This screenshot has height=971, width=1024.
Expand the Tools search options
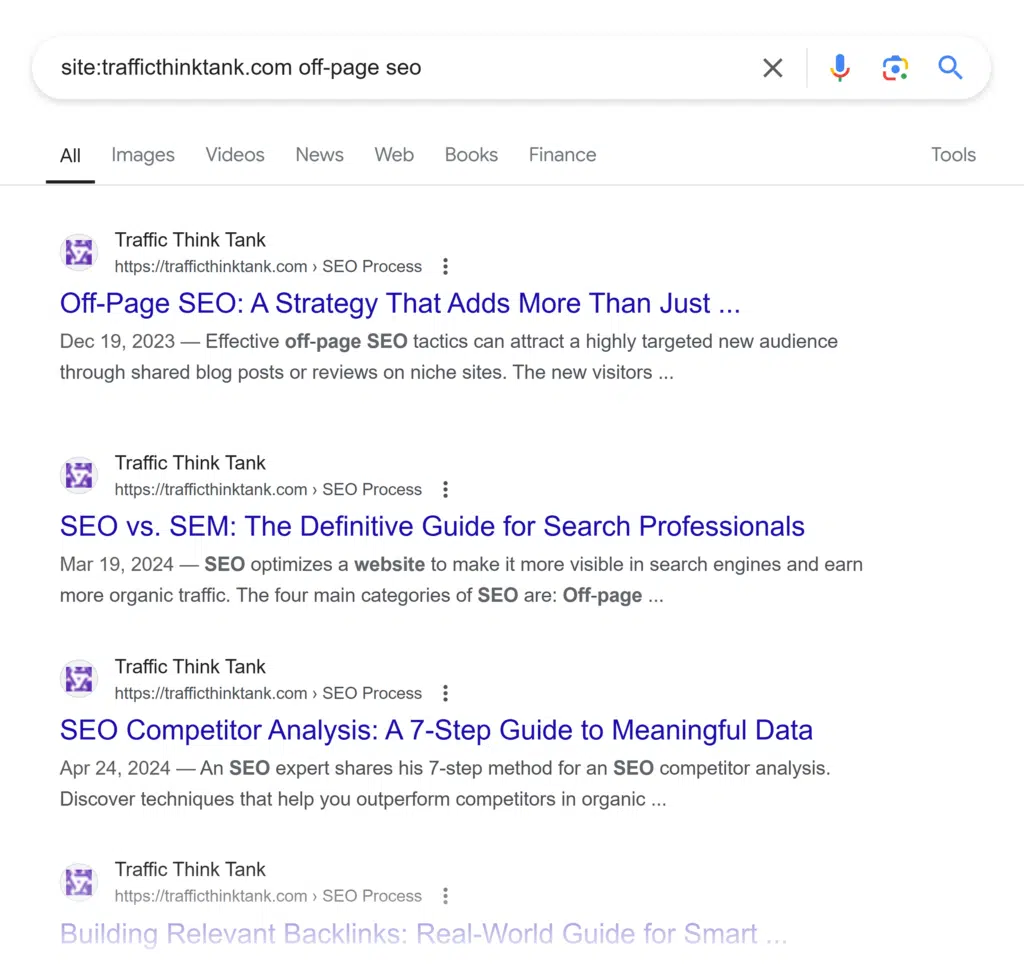(952, 155)
